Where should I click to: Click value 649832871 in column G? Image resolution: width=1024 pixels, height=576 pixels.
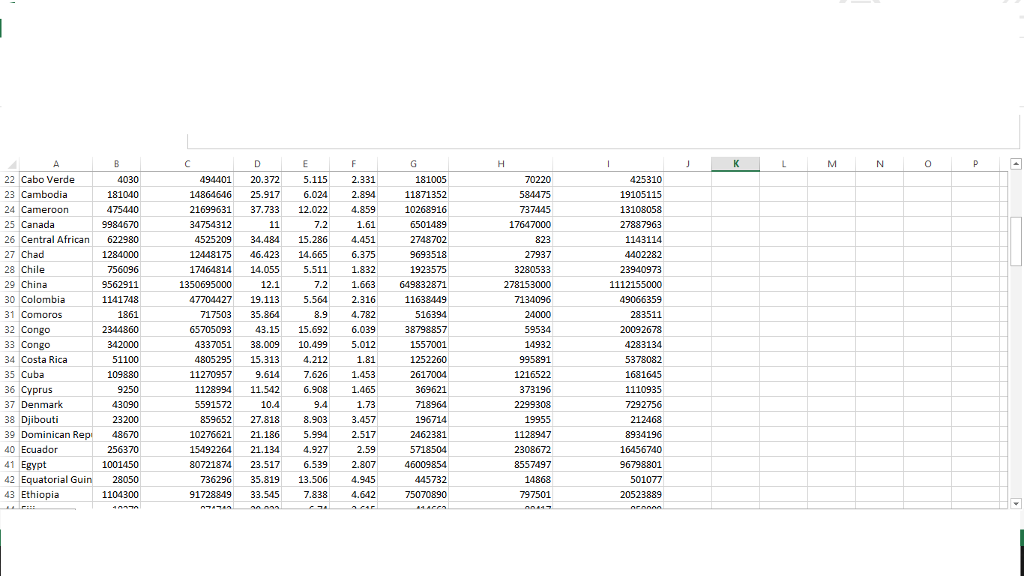413,285
